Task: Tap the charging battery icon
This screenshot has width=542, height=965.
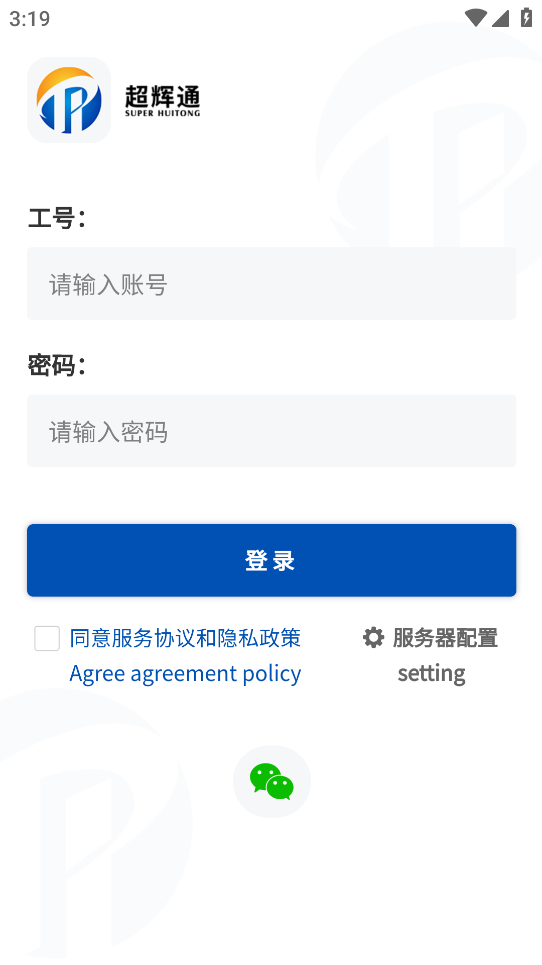Action: pyautogui.click(x=526, y=17)
